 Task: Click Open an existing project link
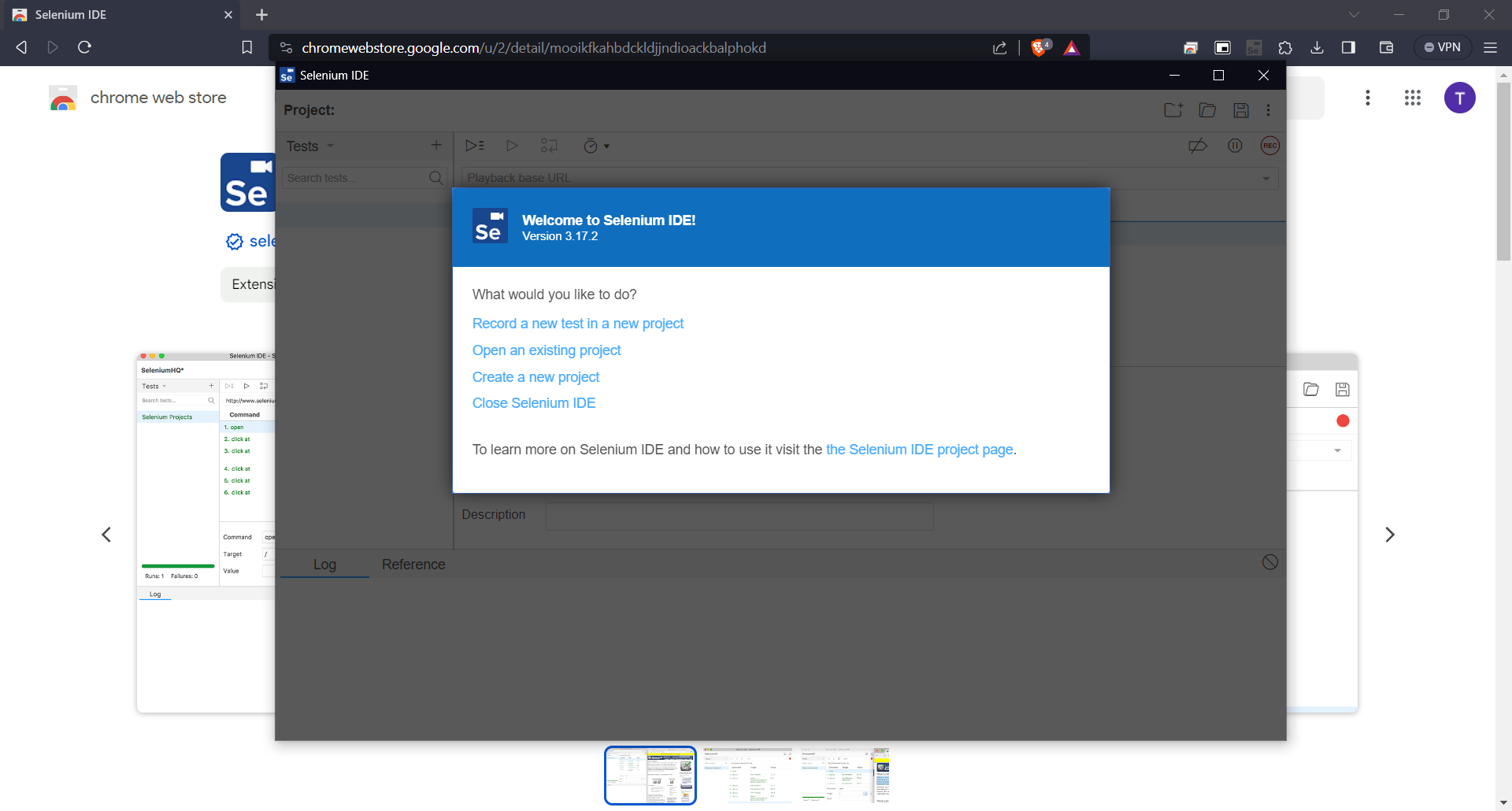[546, 350]
